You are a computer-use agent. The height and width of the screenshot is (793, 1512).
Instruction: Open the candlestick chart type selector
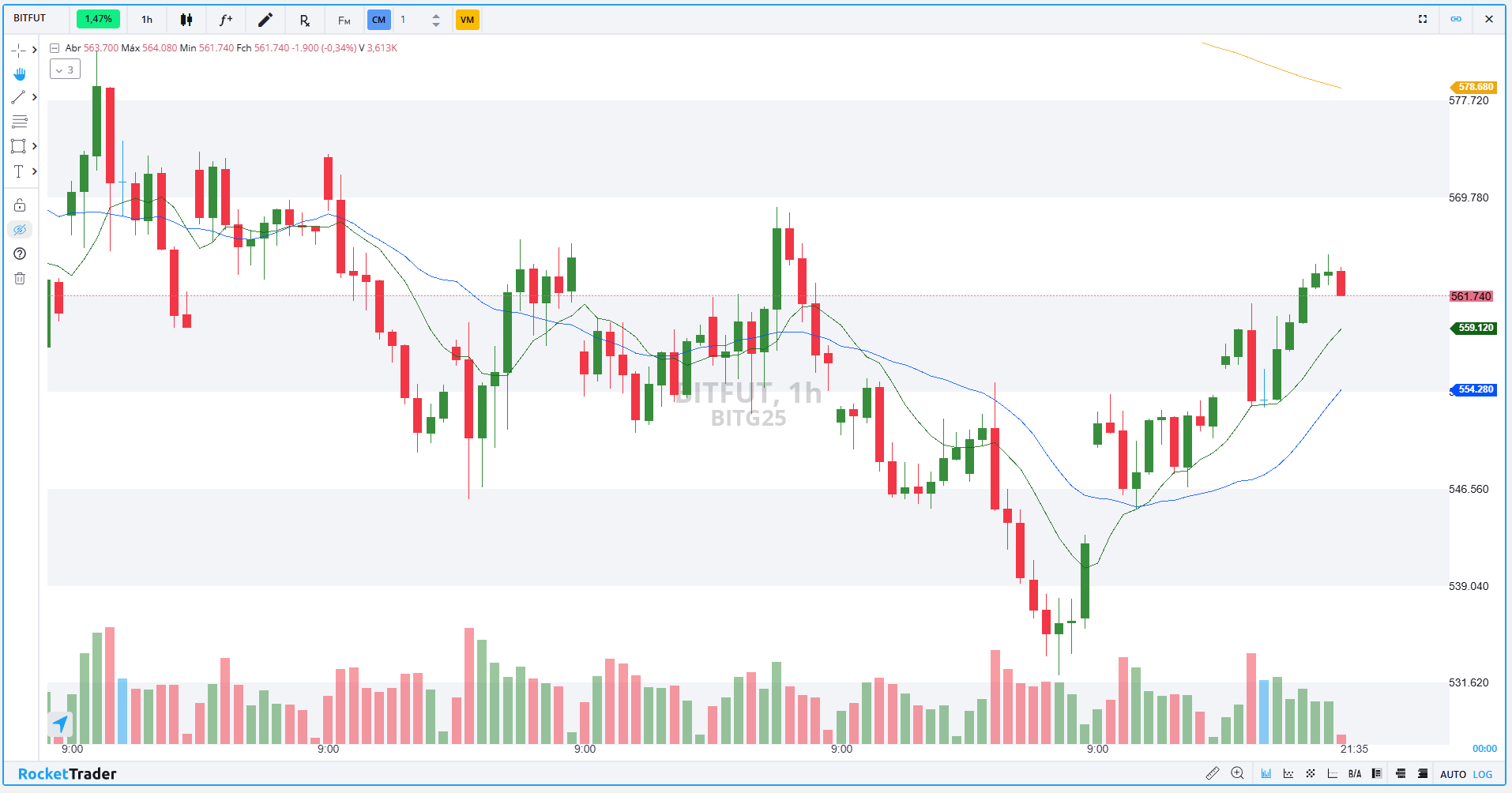pos(186,20)
